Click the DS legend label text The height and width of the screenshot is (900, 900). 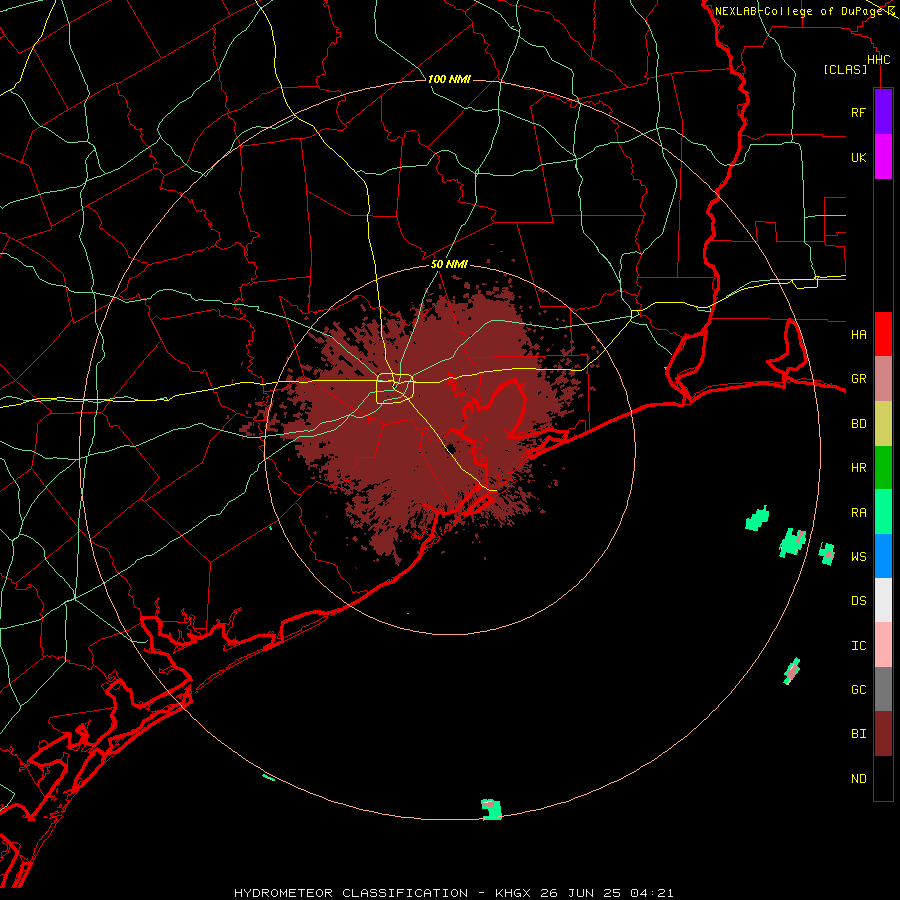[x=858, y=601]
